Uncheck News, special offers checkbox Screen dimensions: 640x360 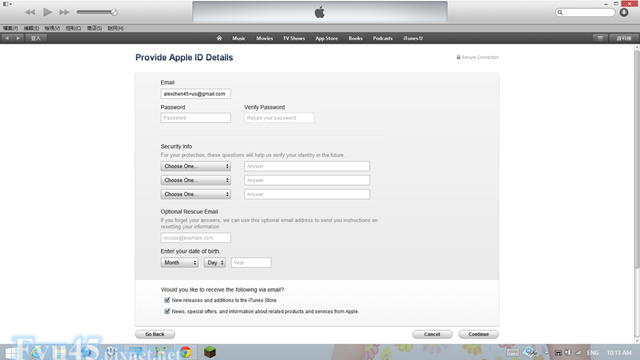[167, 311]
